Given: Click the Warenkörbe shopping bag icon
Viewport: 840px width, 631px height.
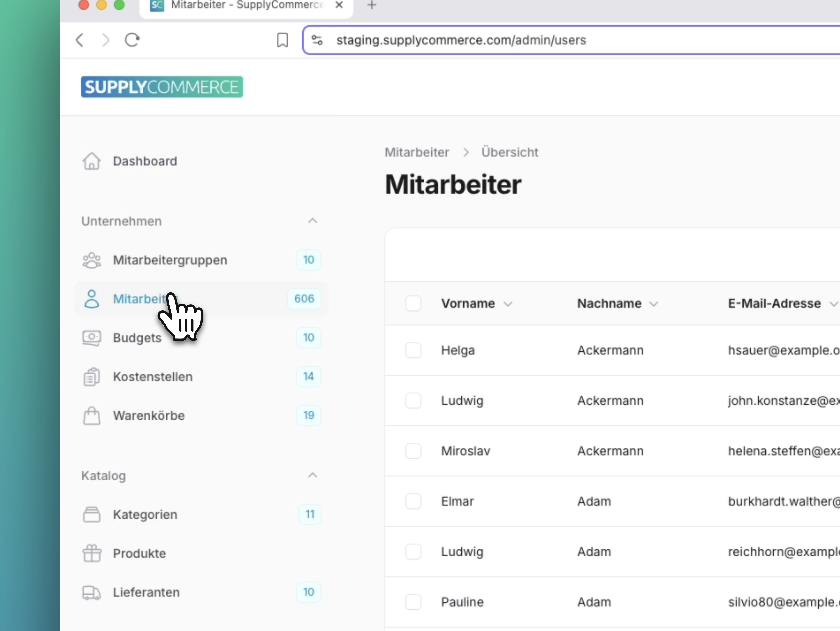Looking at the screenshot, I should 92,415.
